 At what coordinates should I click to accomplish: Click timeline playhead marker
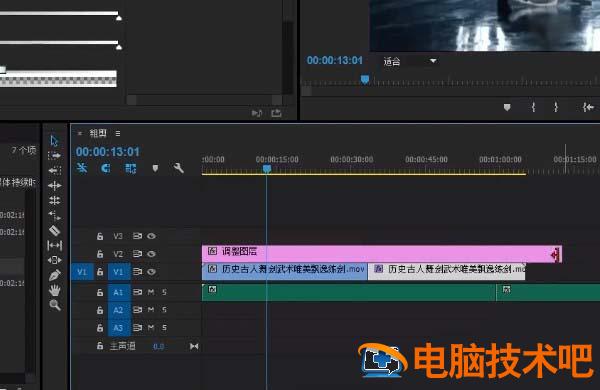tap(267, 169)
